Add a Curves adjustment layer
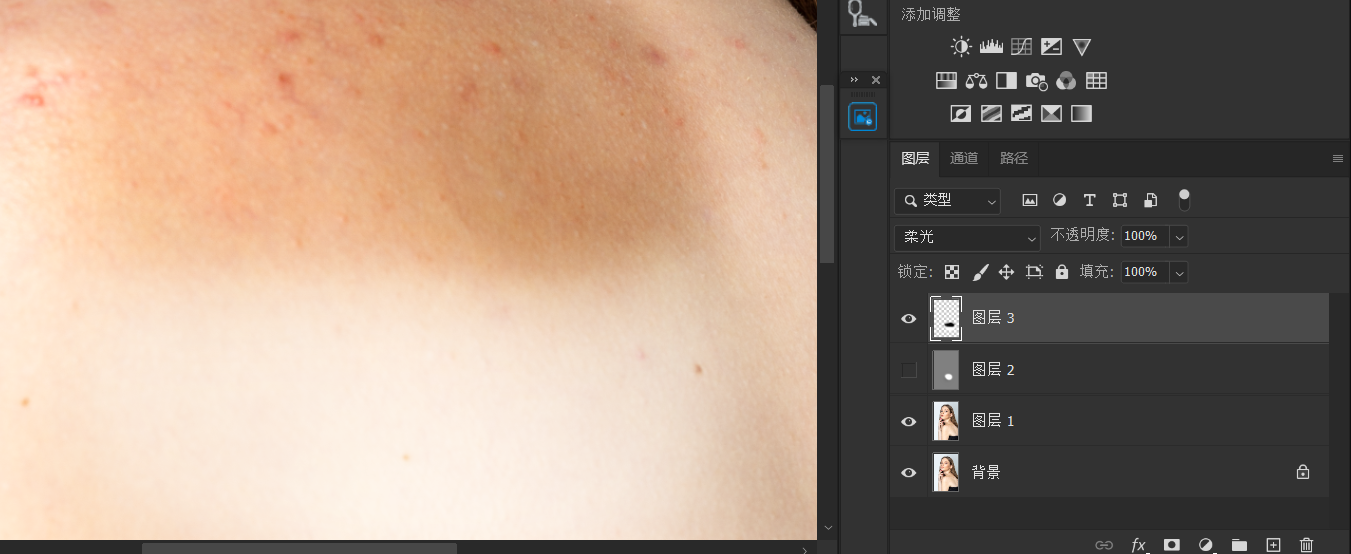The image size is (1351, 554). coord(1021,46)
